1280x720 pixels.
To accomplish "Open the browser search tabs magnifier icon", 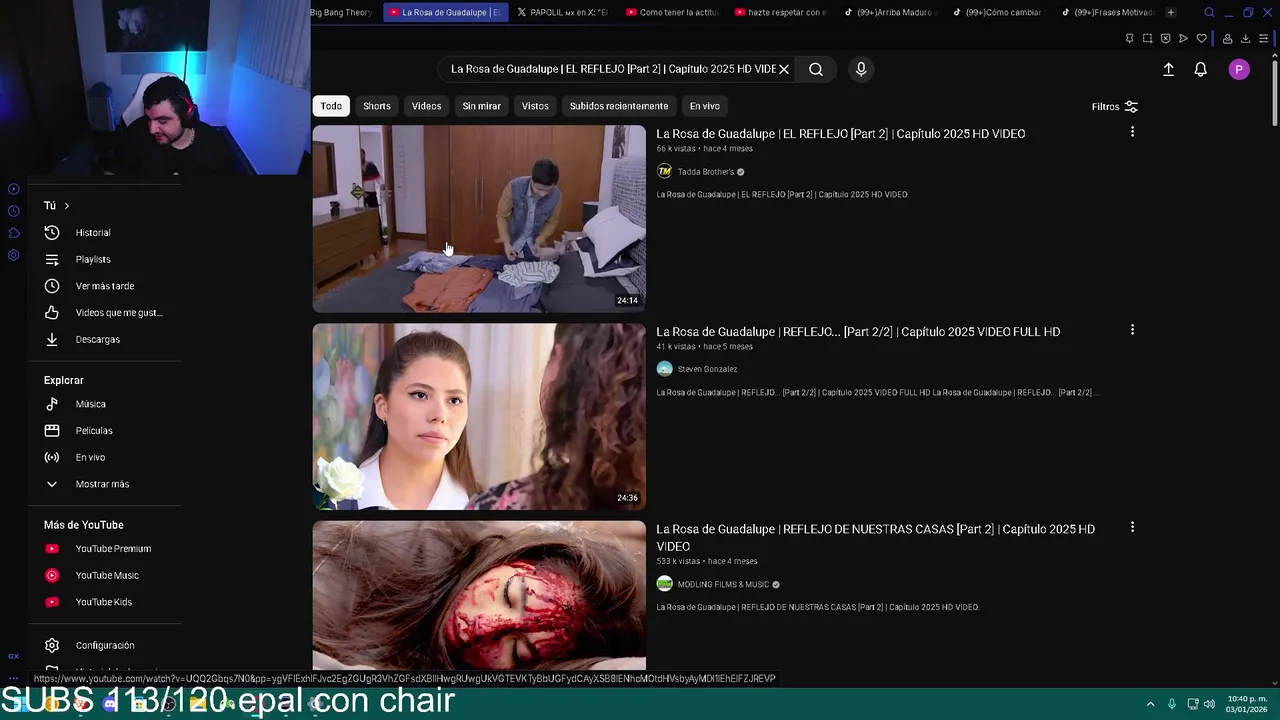I will [x=1209, y=13].
